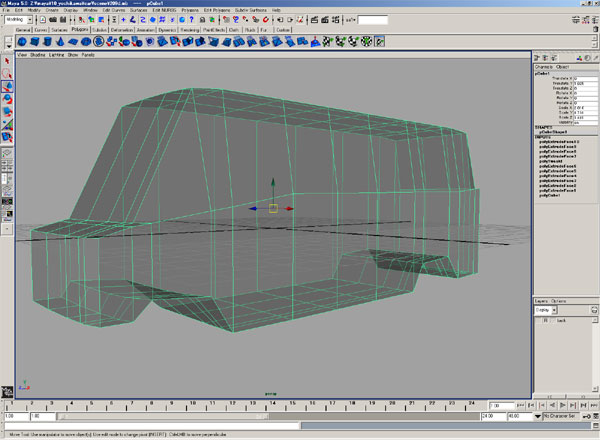Viewport: 600px width, 440px height.
Task: Click the Translate Y value field
Action: (585, 83)
